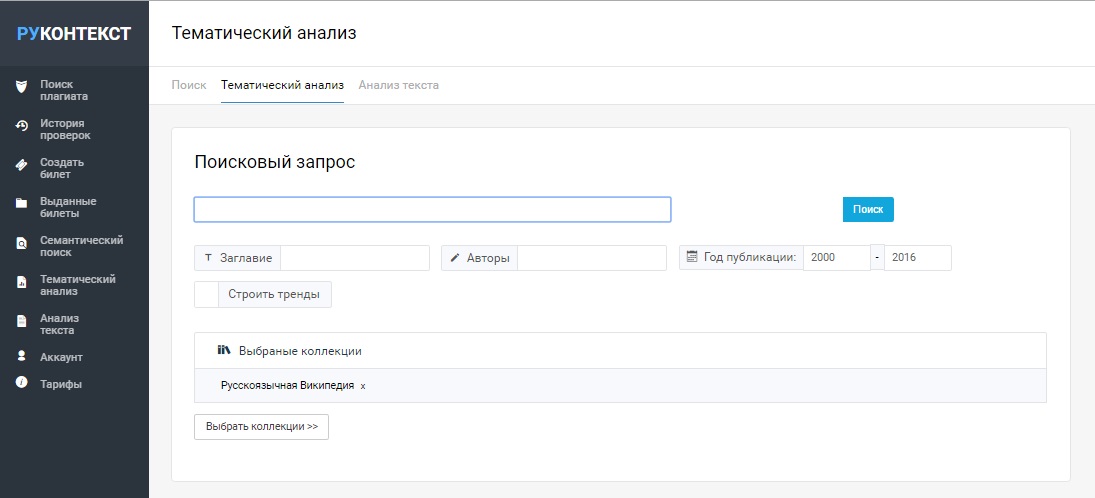Click the Авторы input field
Viewport: 1095px width, 498px height.
pyautogui.click(x=592, y=258)
